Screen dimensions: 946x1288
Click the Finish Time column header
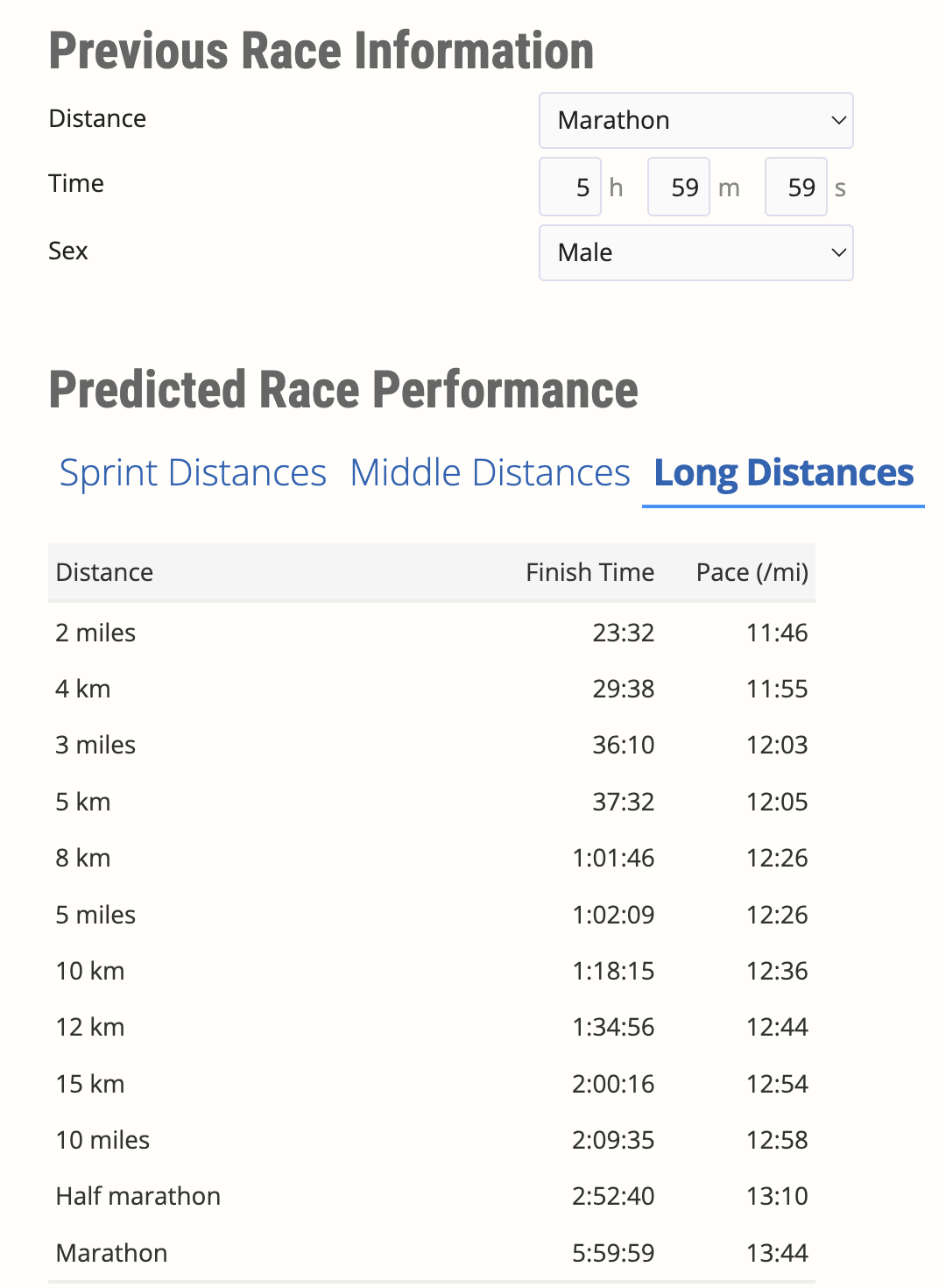tap(589, 572)
